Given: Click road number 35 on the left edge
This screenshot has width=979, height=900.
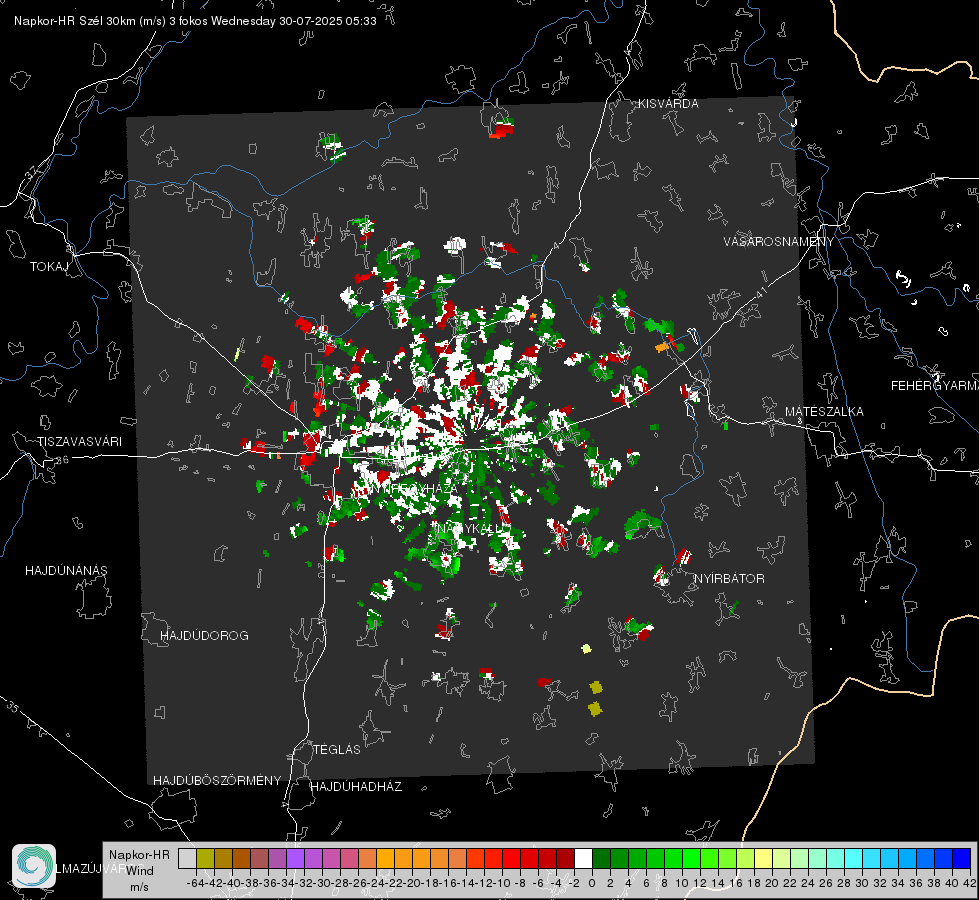Looking at the screenshot, I should click(13, 707).
